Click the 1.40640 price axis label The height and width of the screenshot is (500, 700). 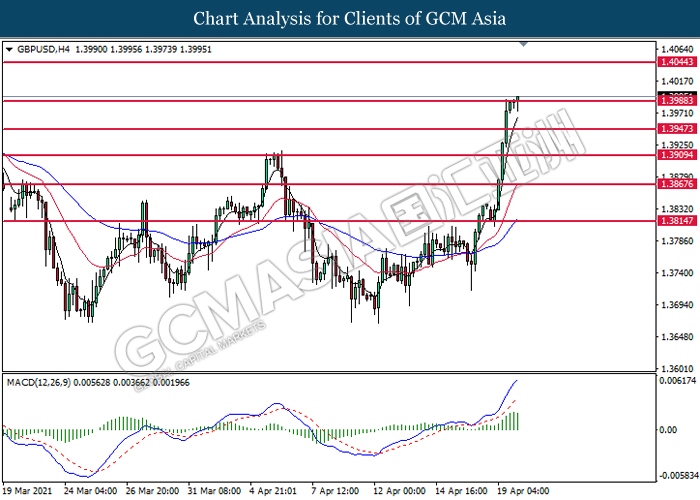click(677, 48)
